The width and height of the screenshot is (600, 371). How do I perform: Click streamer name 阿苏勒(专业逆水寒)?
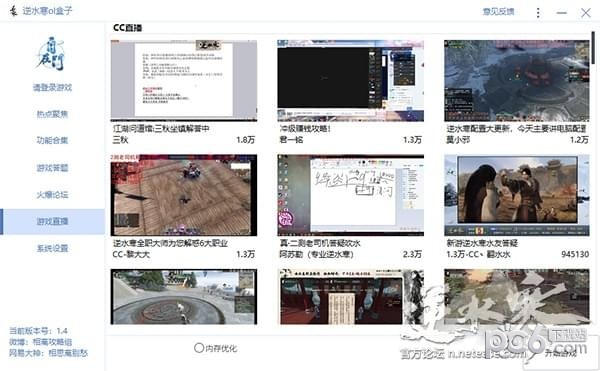tap(317, 254)
